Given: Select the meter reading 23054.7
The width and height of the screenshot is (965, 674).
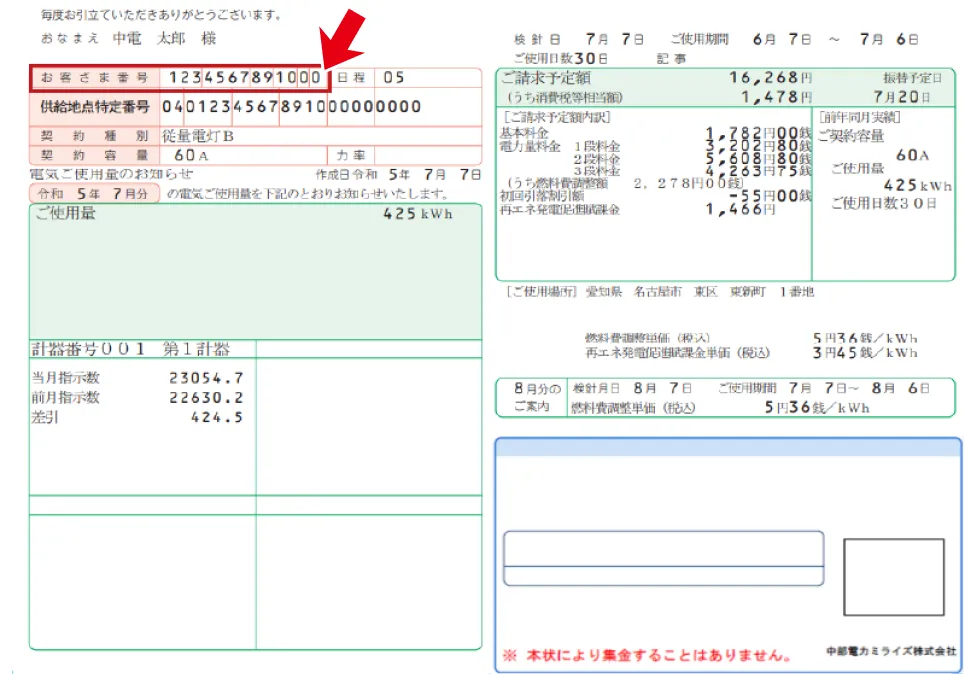Looking at the screenshot, I should coord(206,377).
